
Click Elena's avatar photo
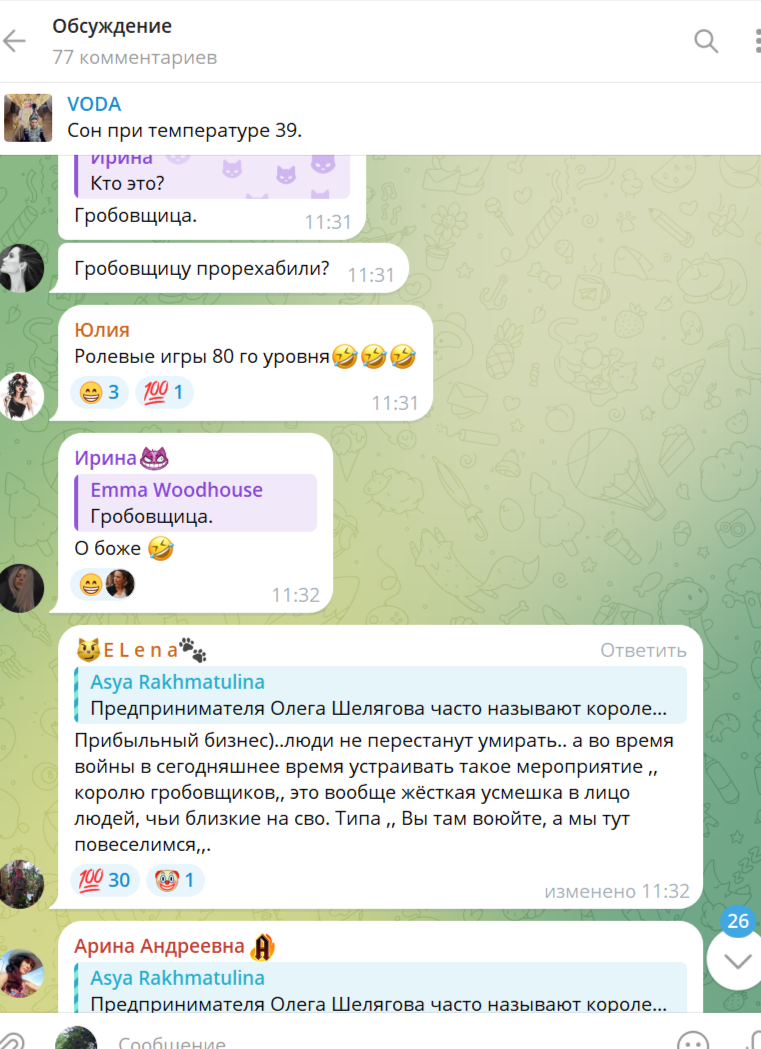[x=21, y=884]
